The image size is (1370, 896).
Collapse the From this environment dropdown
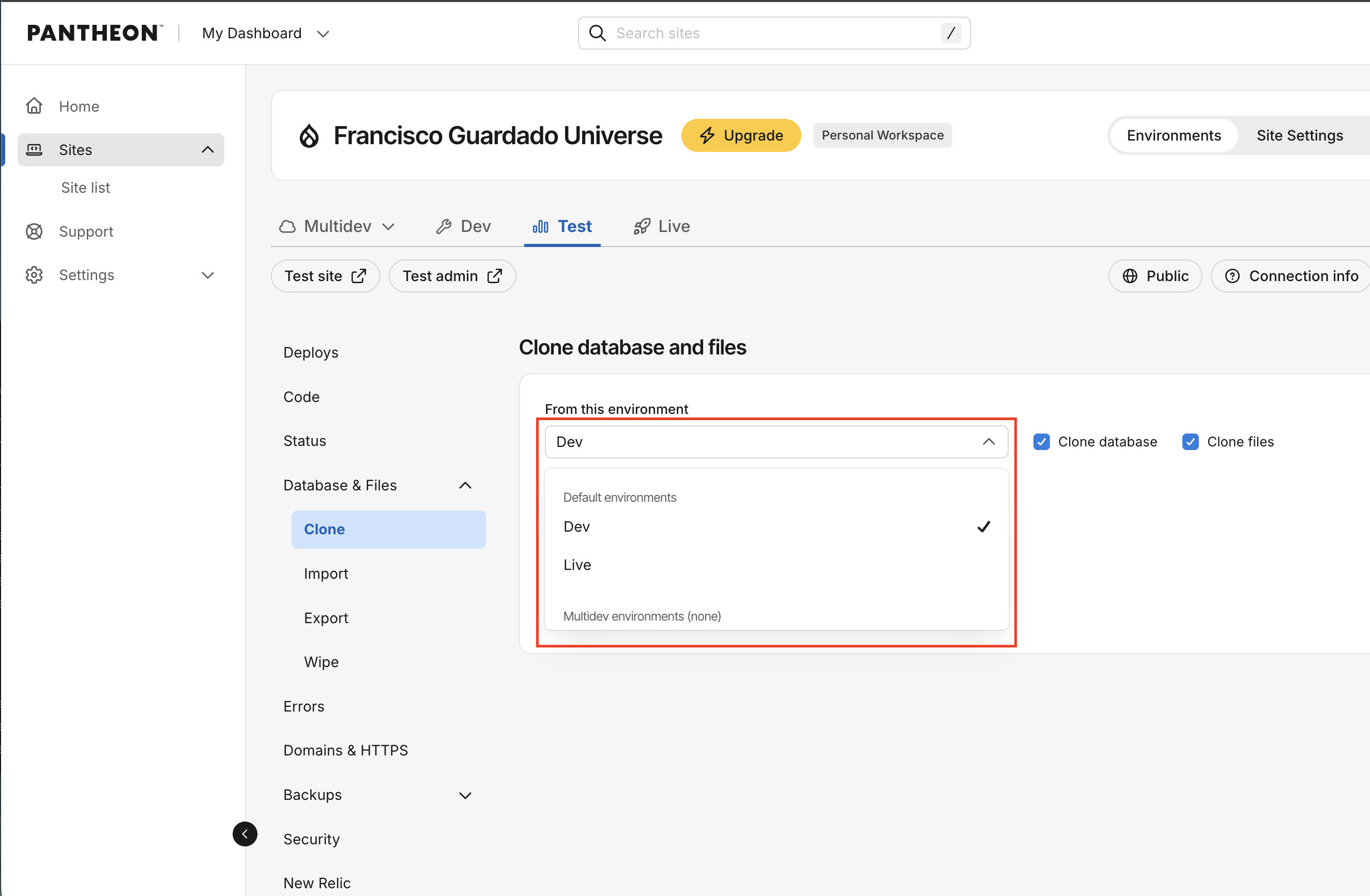(776, 442)
